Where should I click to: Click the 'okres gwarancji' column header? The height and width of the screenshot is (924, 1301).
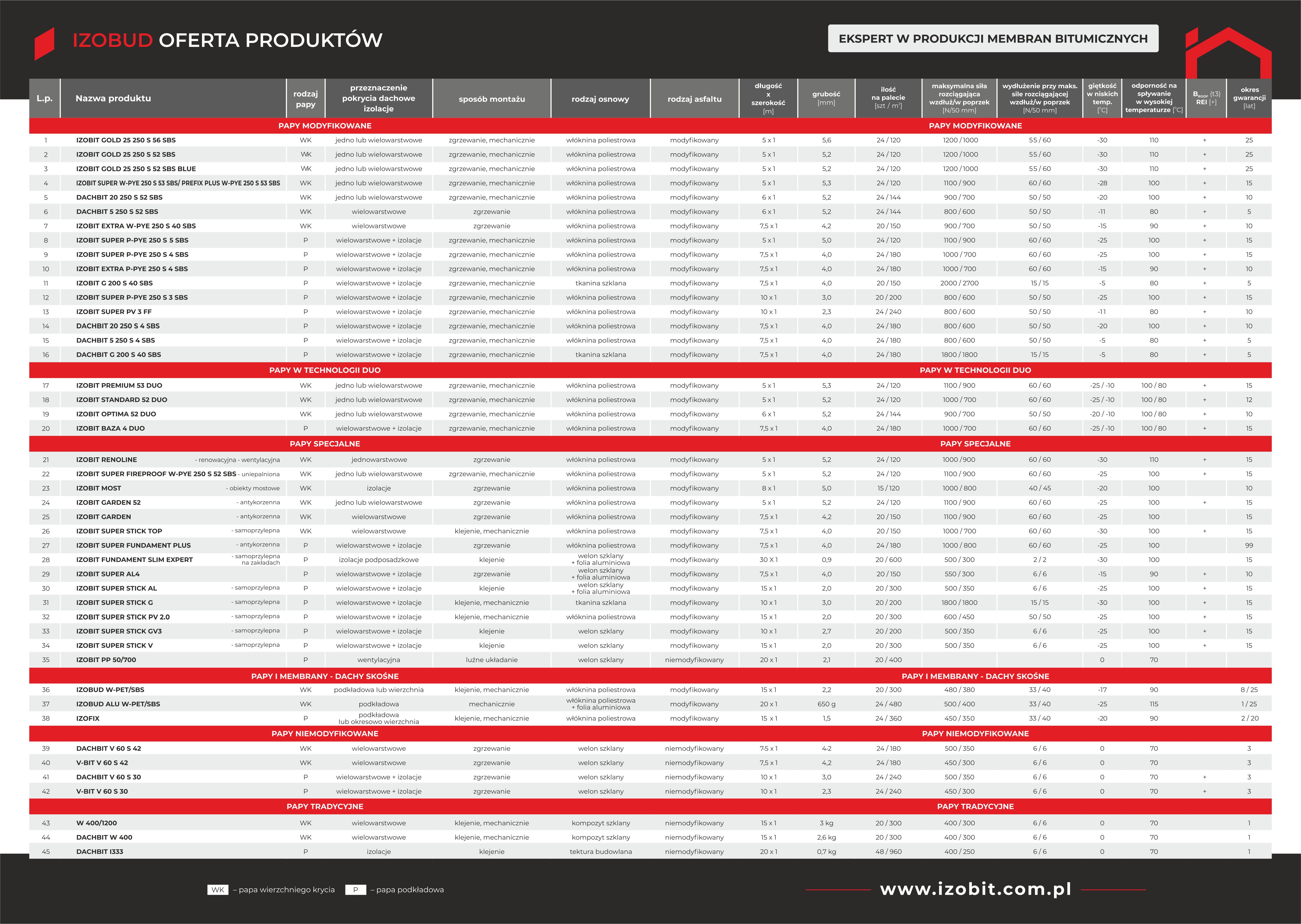pyautogui.click(x=1249, y=98)
